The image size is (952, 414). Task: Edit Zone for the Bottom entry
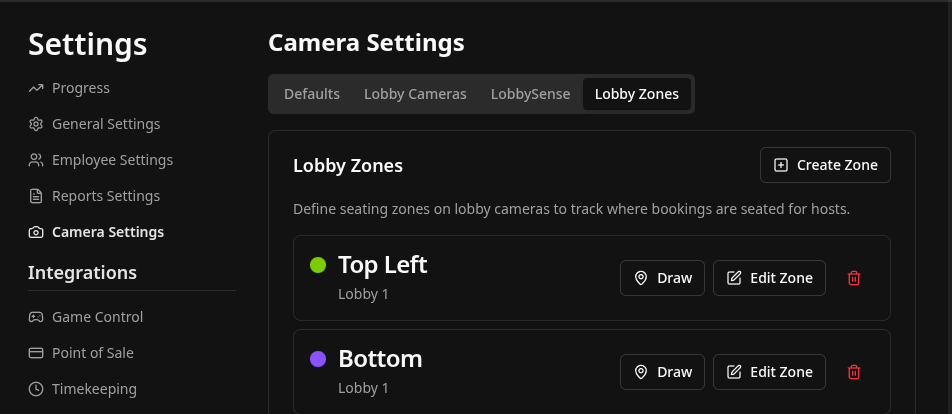pyautogui.click(x=769, y=372)
